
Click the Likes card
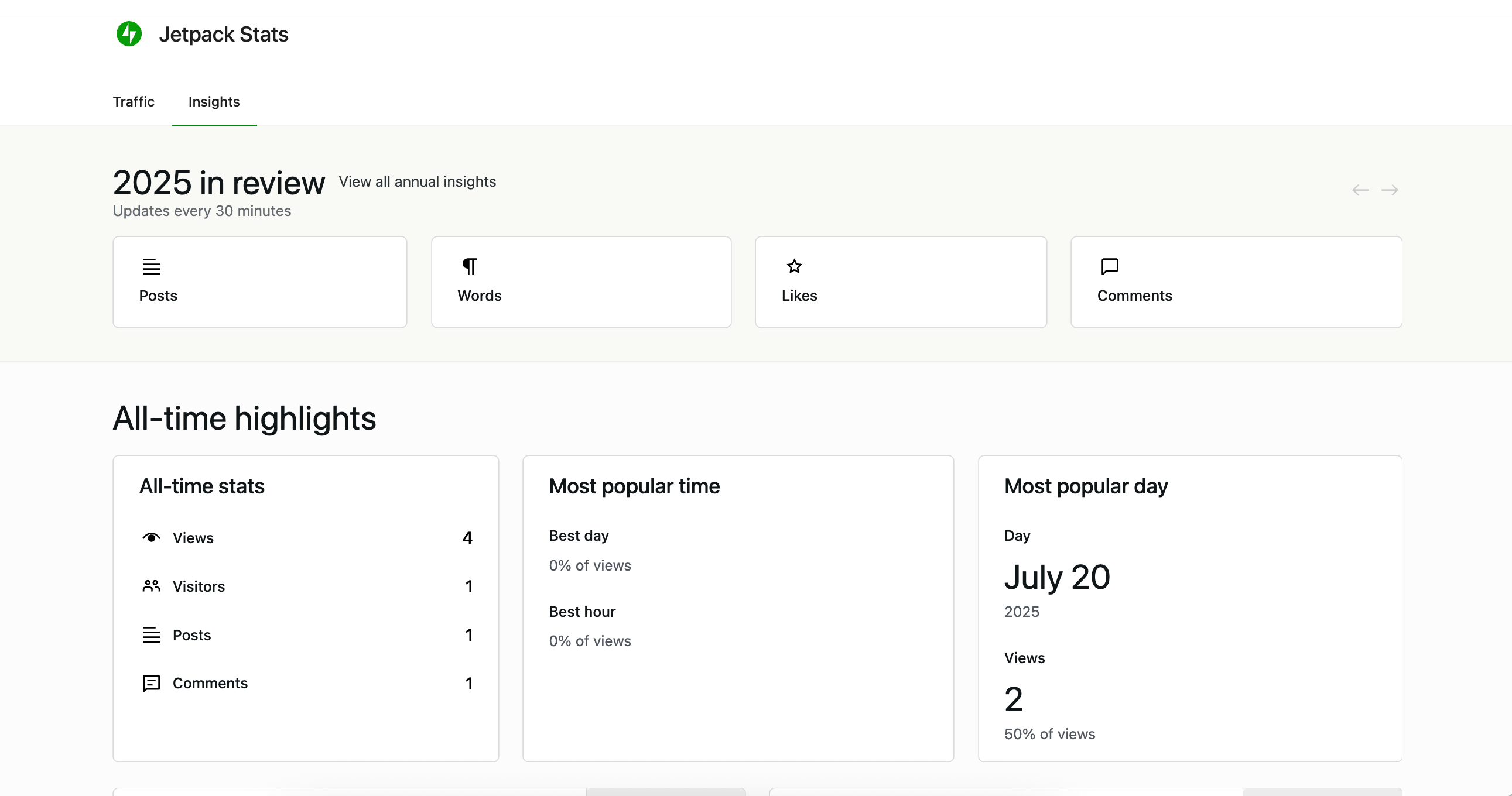tap(901, 282)
